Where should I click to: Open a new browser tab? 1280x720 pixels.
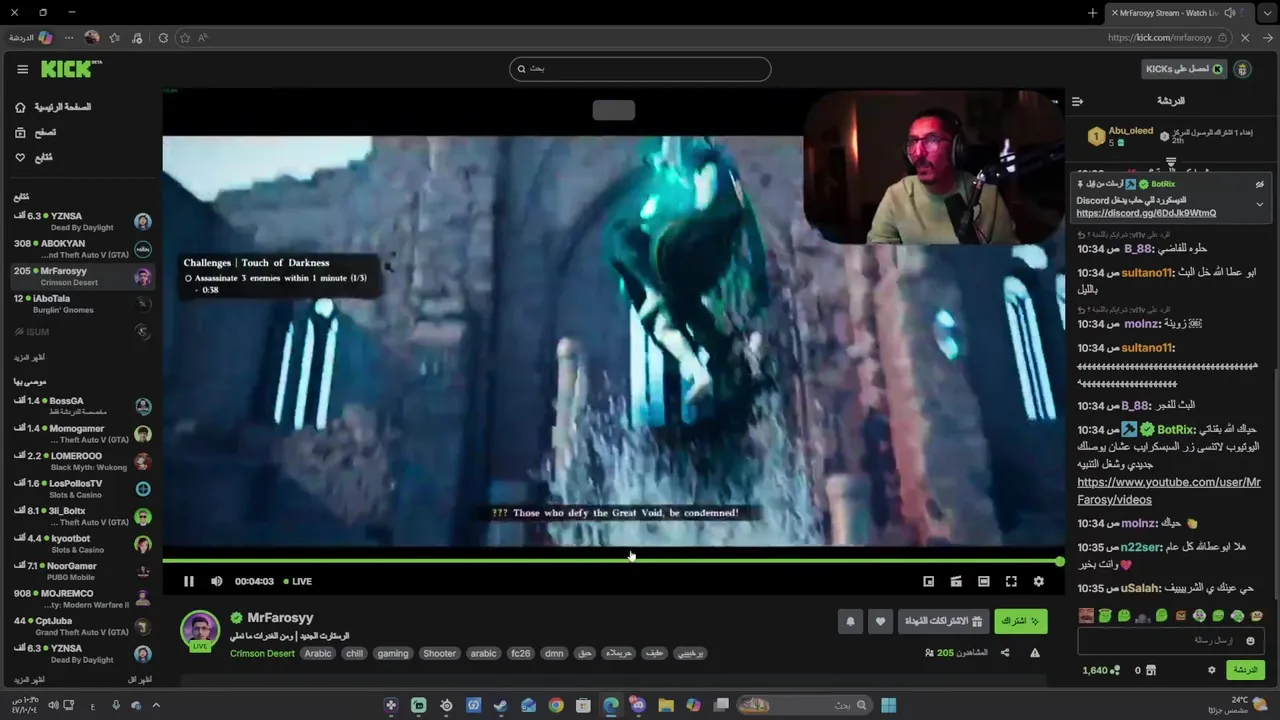(x=1092, y=13)
